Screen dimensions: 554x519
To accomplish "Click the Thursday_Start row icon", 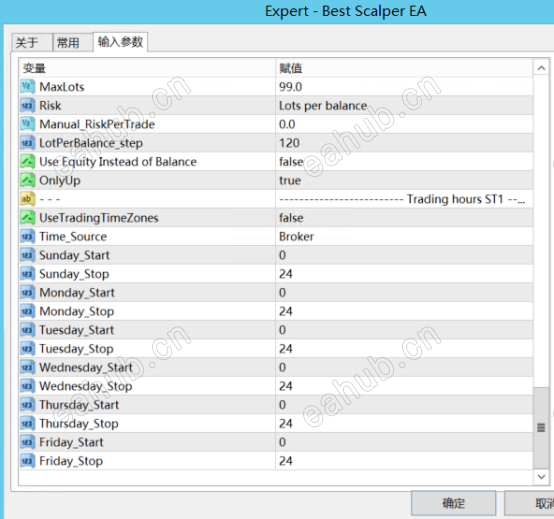I will click(28, 405).
